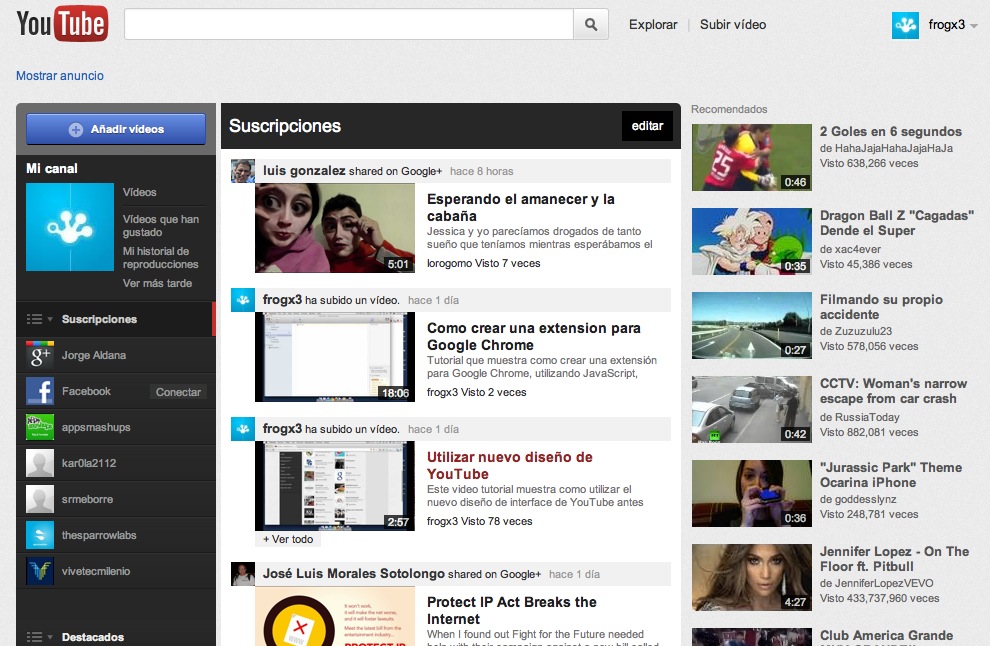Click the Conectar button for Facebook
Screen dimensions: 990x646
[x=178, y=391]
